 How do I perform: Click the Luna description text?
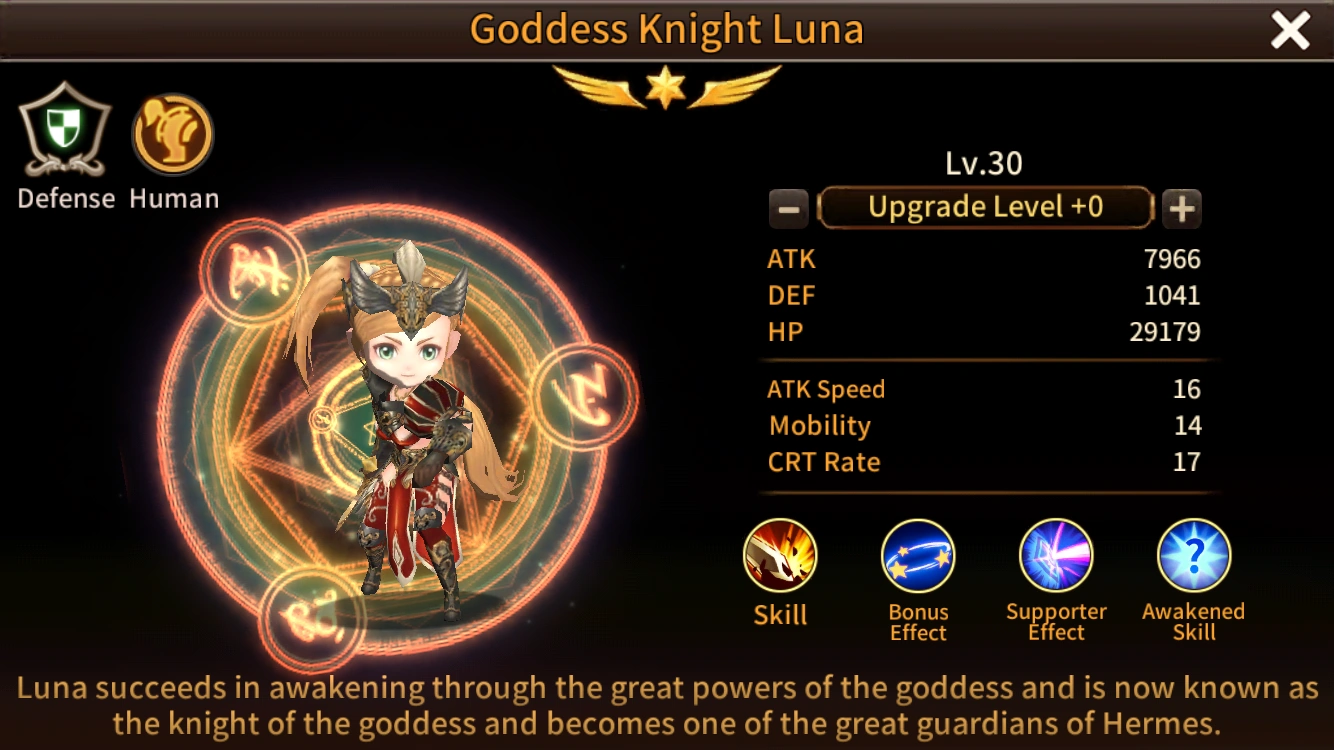[x=667, y=706]
